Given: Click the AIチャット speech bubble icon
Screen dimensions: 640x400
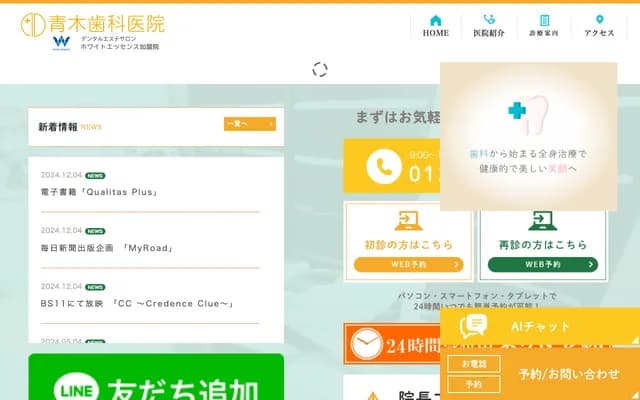Looking at the screenshot, I should (x=473, y=326).
